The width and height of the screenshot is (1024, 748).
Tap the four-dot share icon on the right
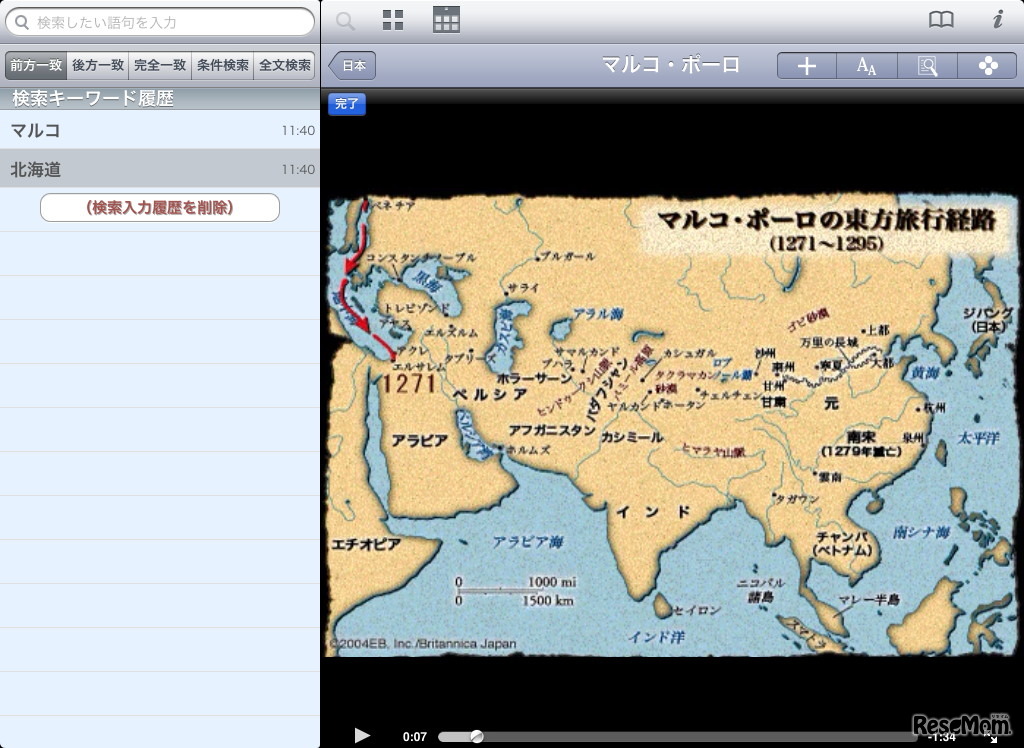click(988, 65)
